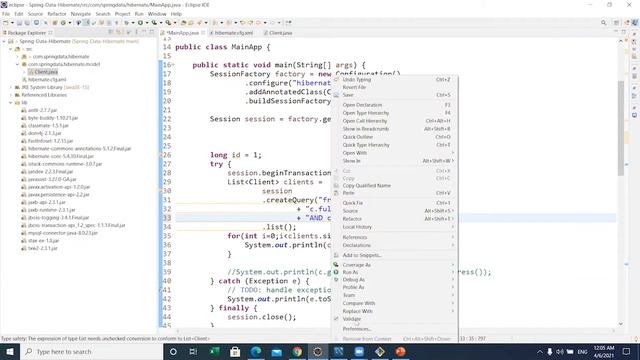Viewport: 640px width, 360px height.
Task: Open Windows Start menu
Action: [10, 351]
